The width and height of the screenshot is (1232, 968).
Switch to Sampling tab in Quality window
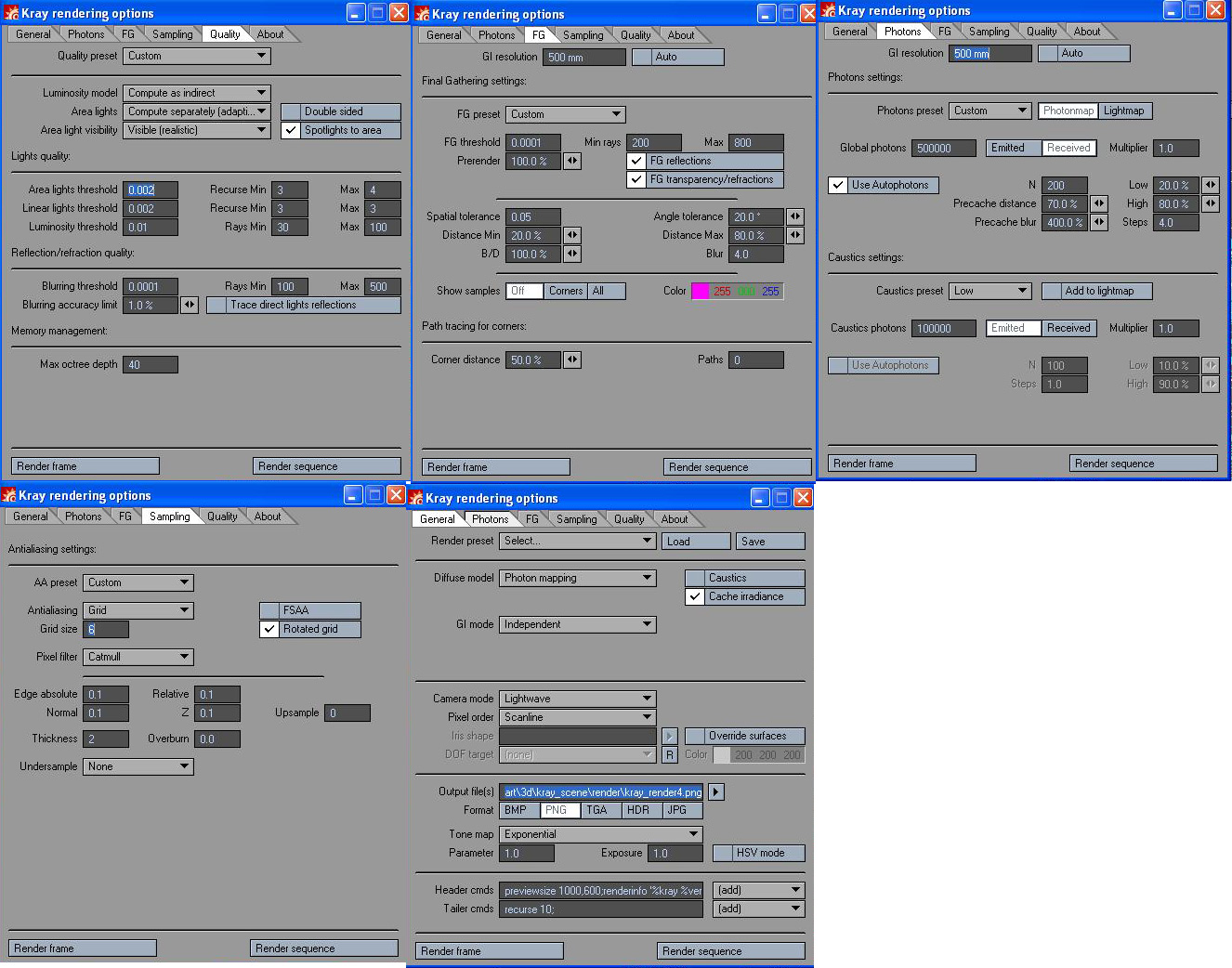click(x=173, y=34)
